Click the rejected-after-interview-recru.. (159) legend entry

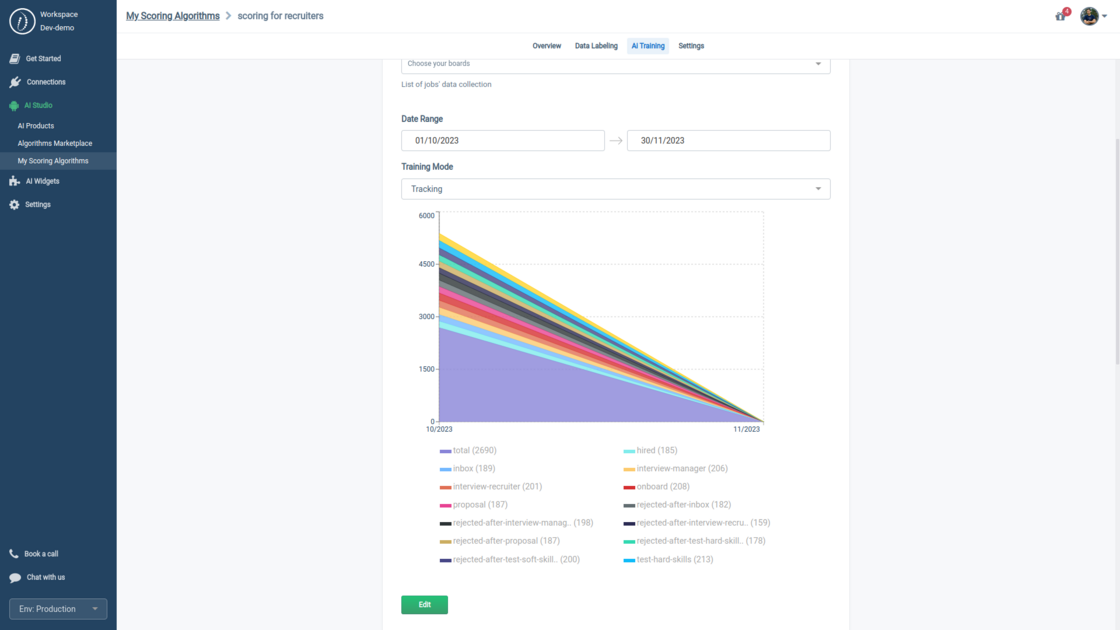697,523
